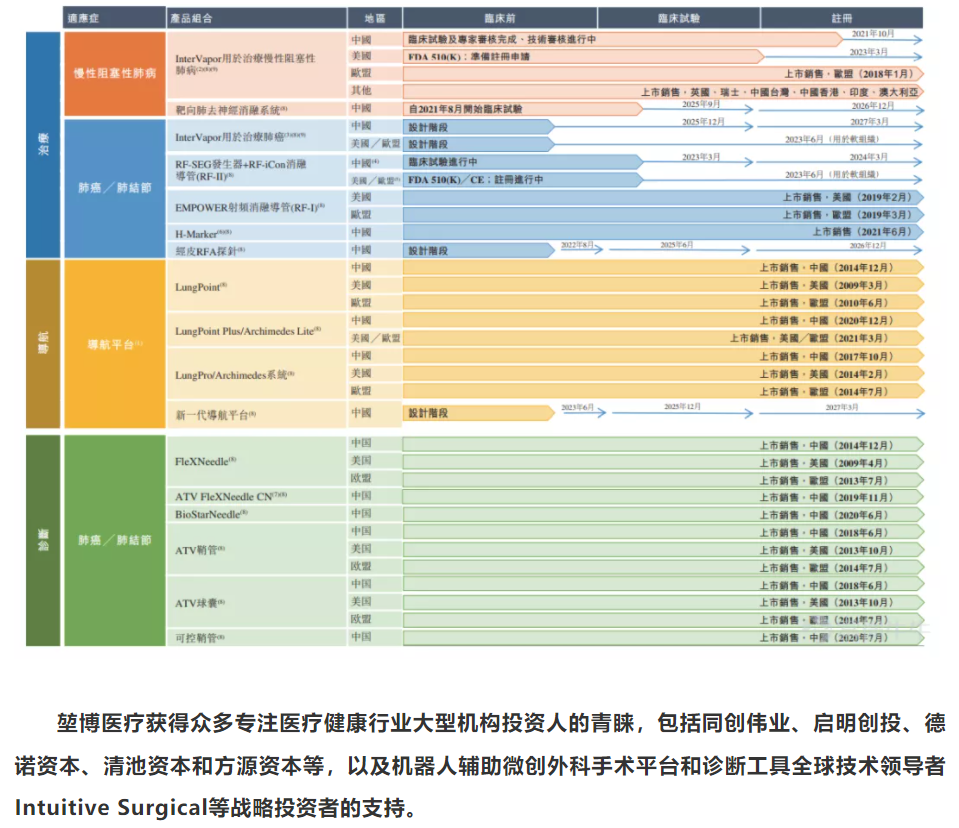Click the words Intuitive Surgical in paragraph
Screen dimensions: 959x828
point(111,808)
